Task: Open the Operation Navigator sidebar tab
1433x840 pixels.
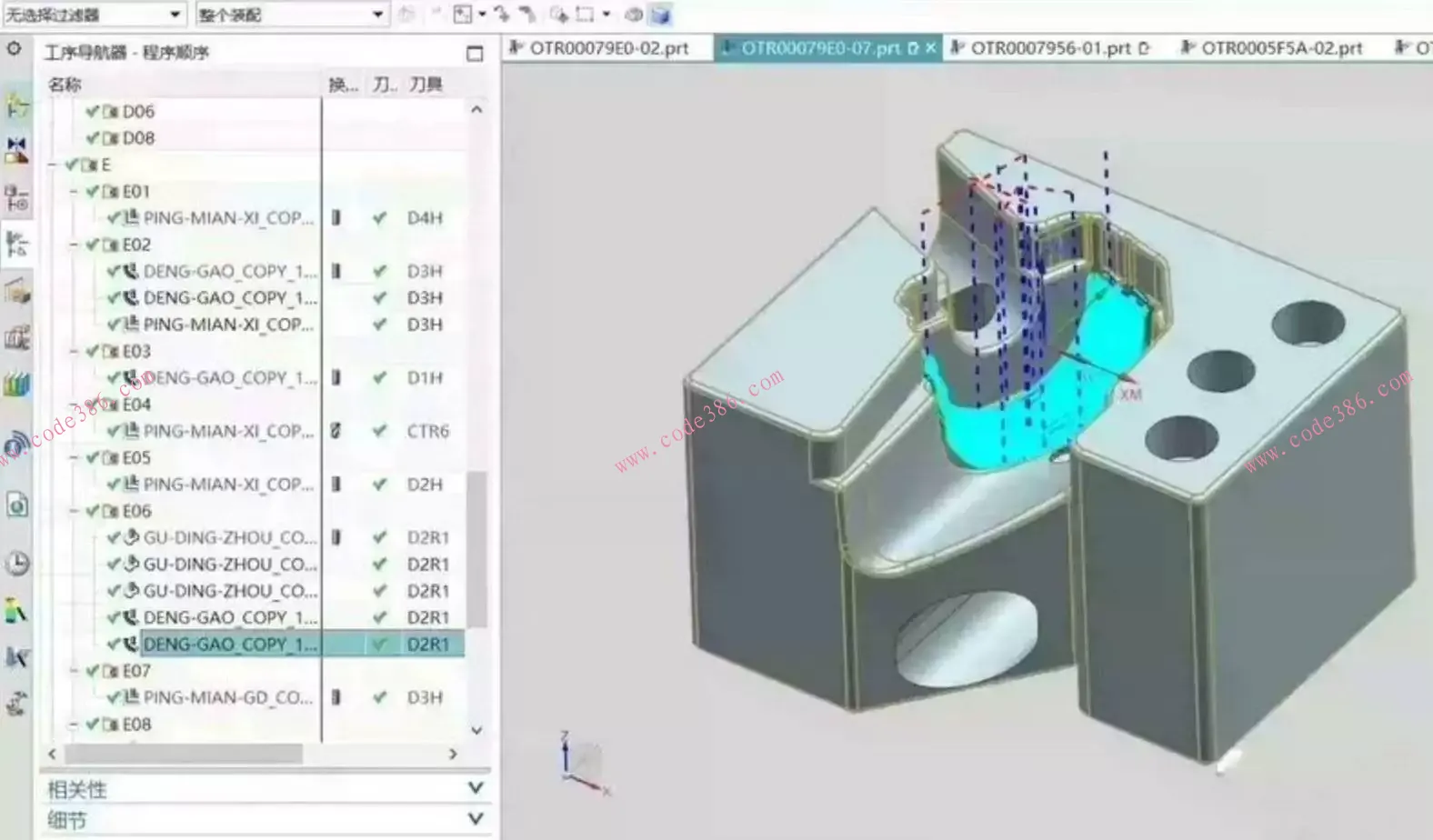Action: click(17, 244)
